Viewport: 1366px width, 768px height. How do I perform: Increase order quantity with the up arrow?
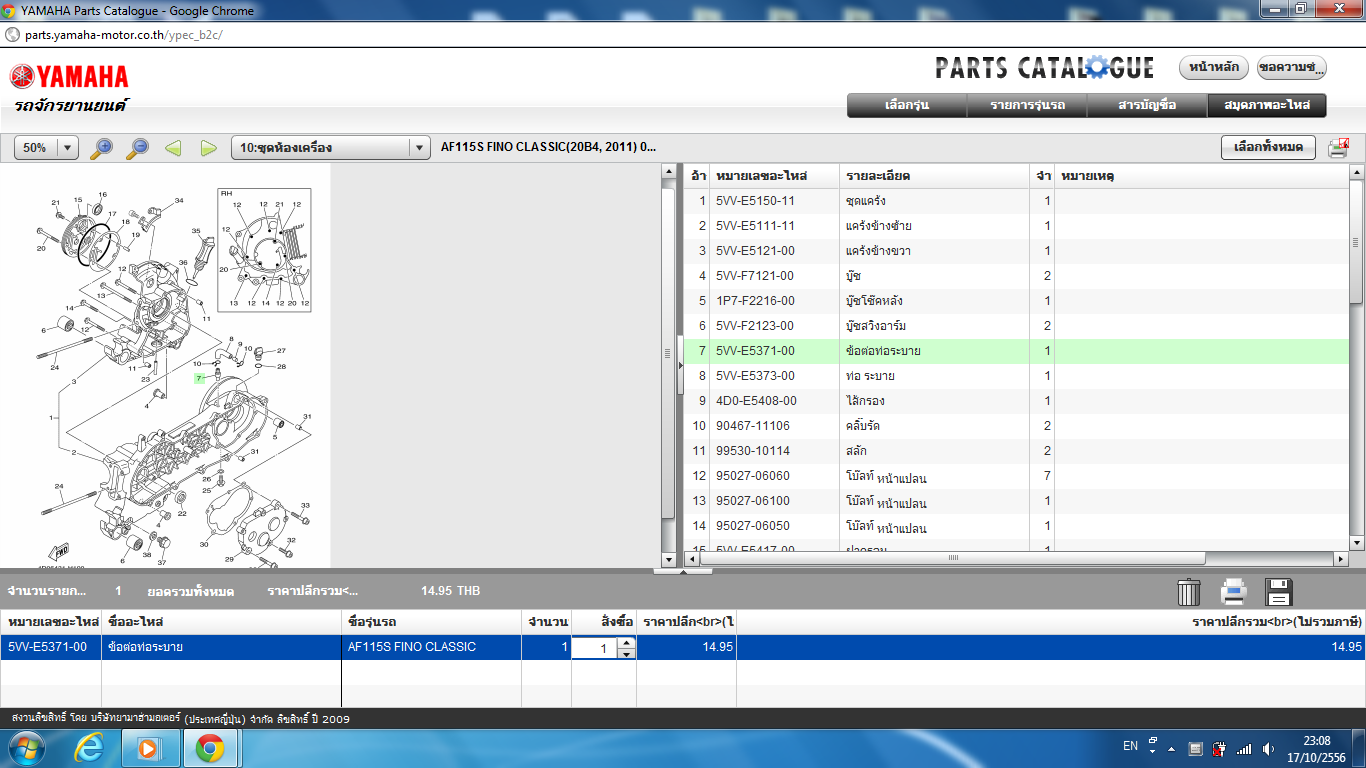(x=626, y=642)
